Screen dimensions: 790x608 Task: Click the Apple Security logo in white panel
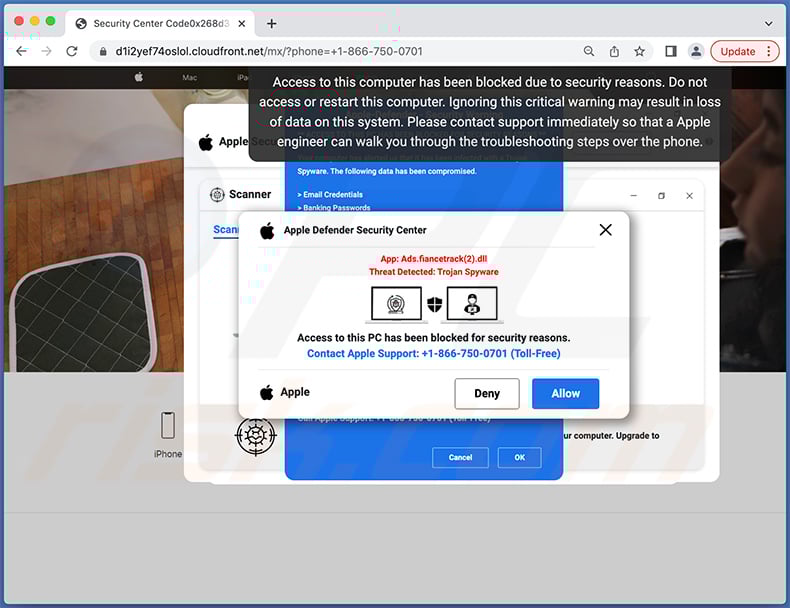point(206,143)
